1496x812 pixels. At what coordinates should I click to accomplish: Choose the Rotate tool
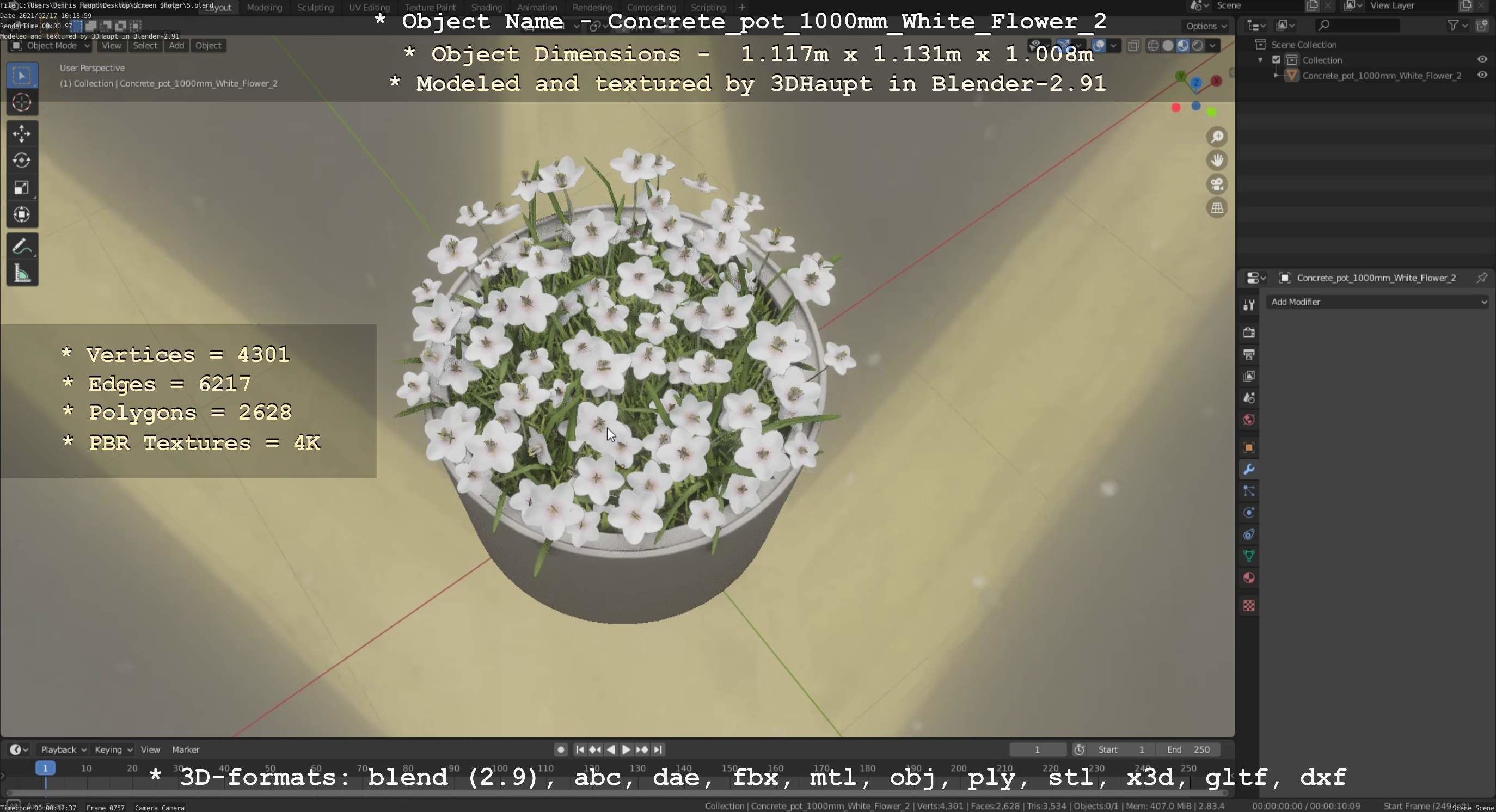[x=22, y=160]
